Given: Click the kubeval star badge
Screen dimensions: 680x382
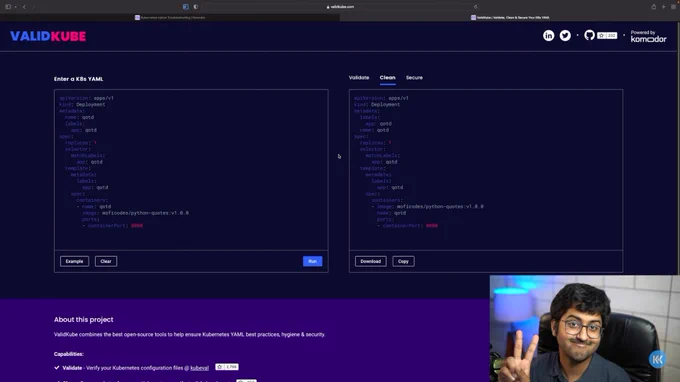Looking at the screenshot, I should [x=227, y=367].
